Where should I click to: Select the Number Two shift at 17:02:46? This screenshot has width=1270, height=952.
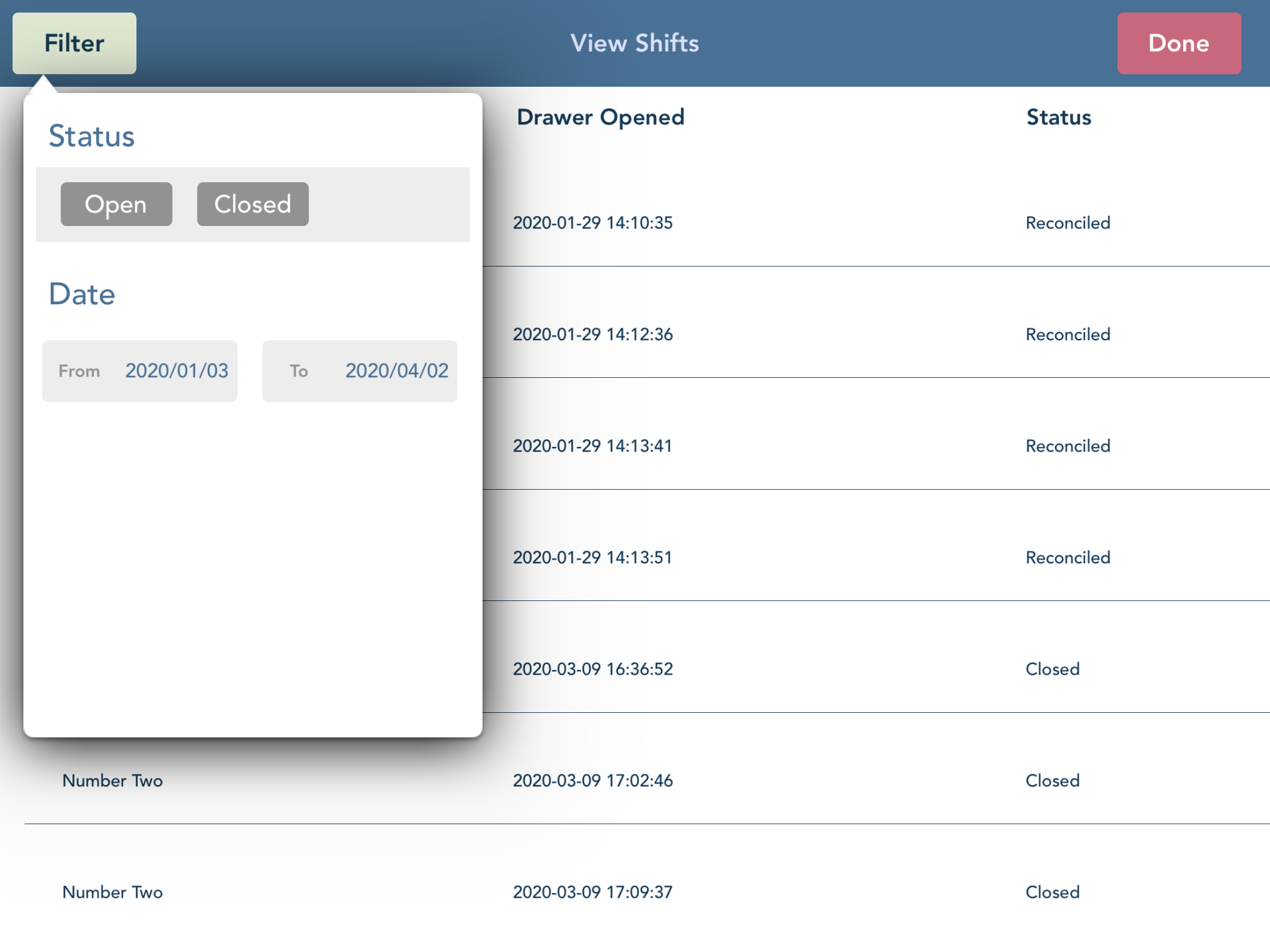click(592, 780)
